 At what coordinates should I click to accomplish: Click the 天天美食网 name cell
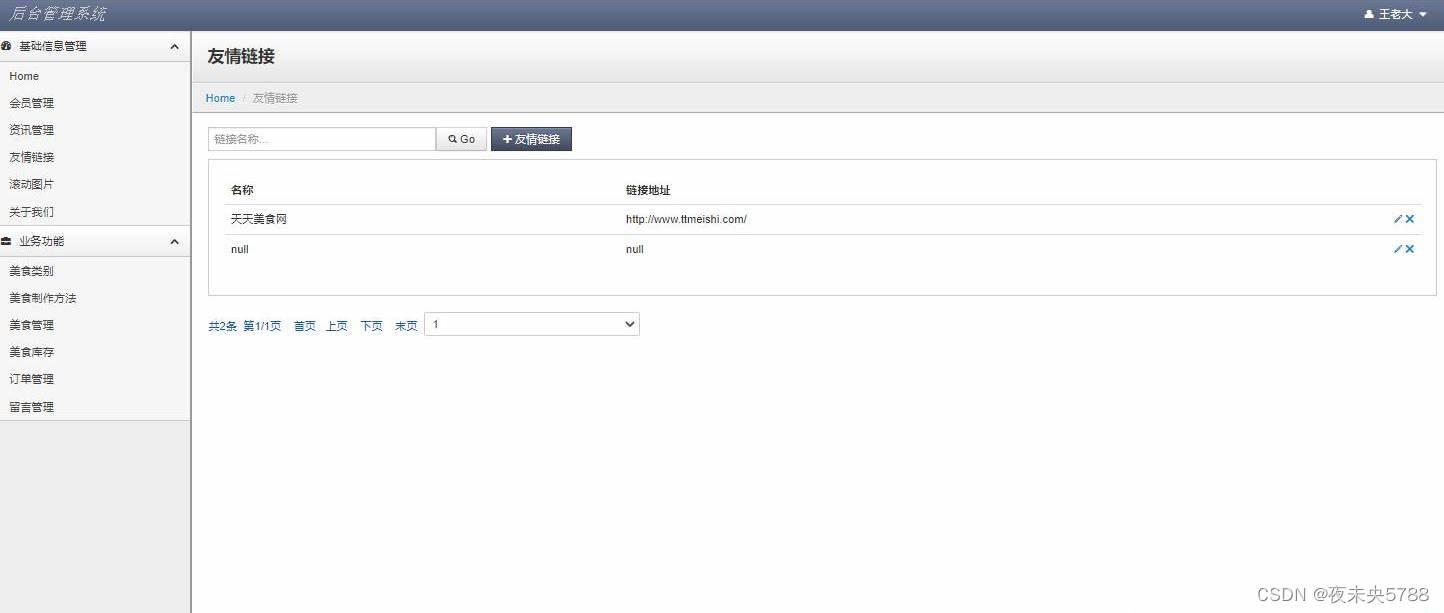(x=259, y=219)
